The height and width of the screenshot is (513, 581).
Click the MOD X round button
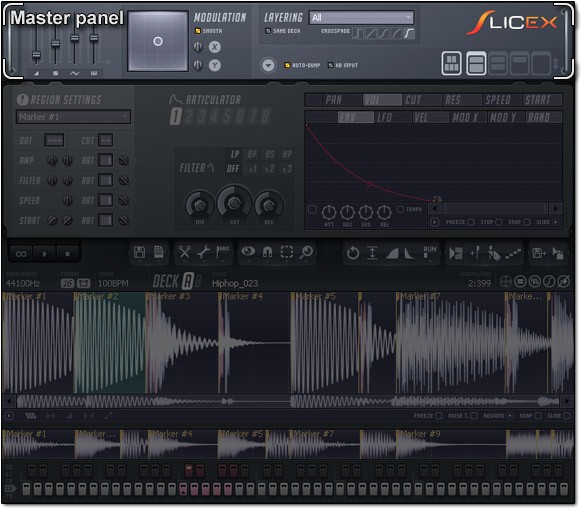click(x=215, y=47)
